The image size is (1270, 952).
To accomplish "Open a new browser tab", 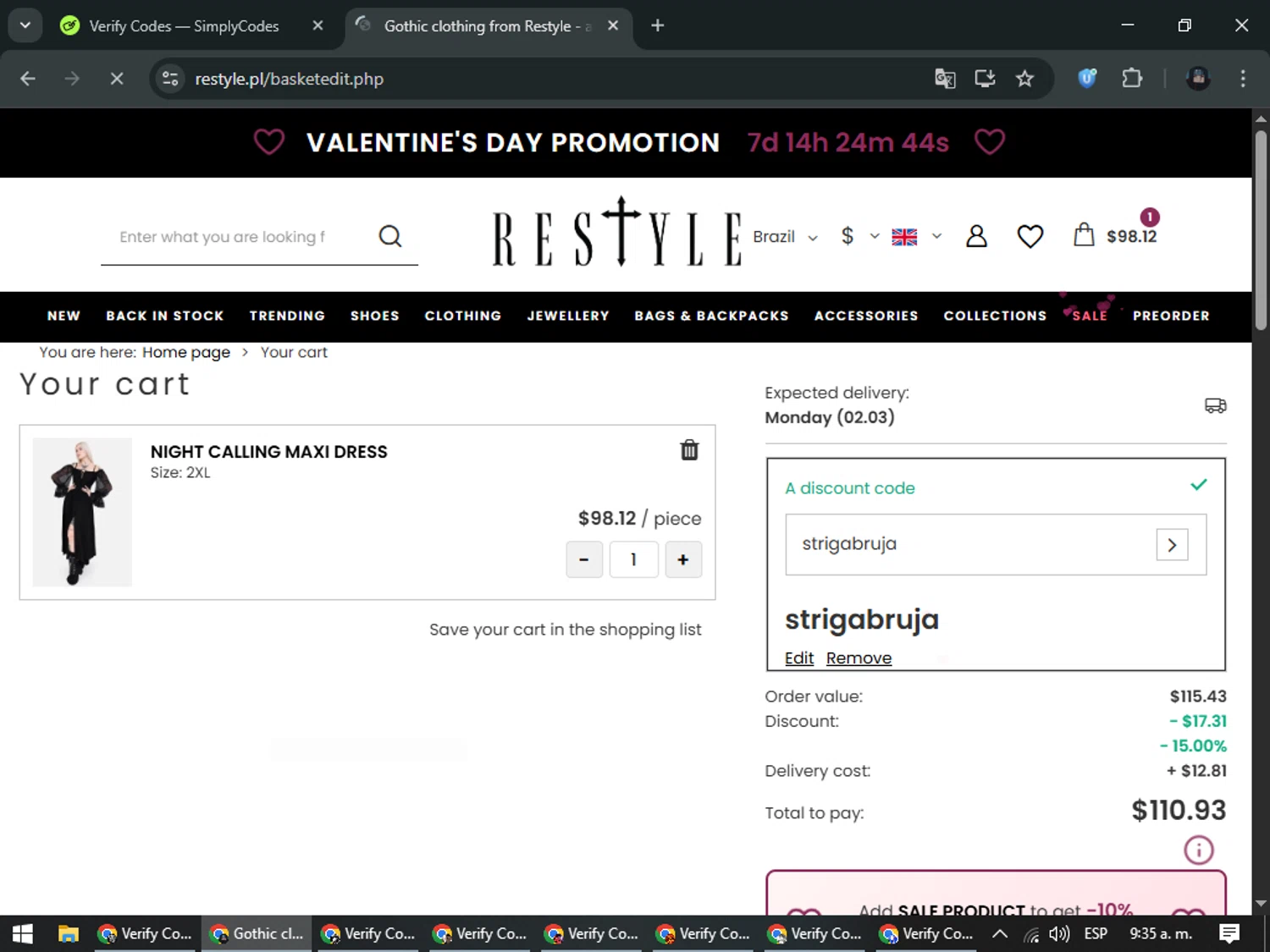I will pos(657,25).
